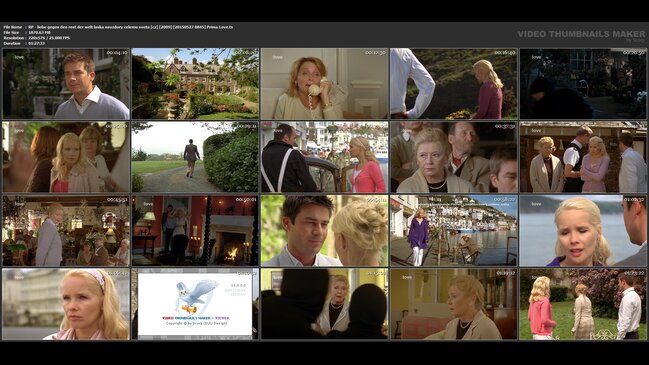Select thumbnail of woman in pink by car

pos(324,157)
